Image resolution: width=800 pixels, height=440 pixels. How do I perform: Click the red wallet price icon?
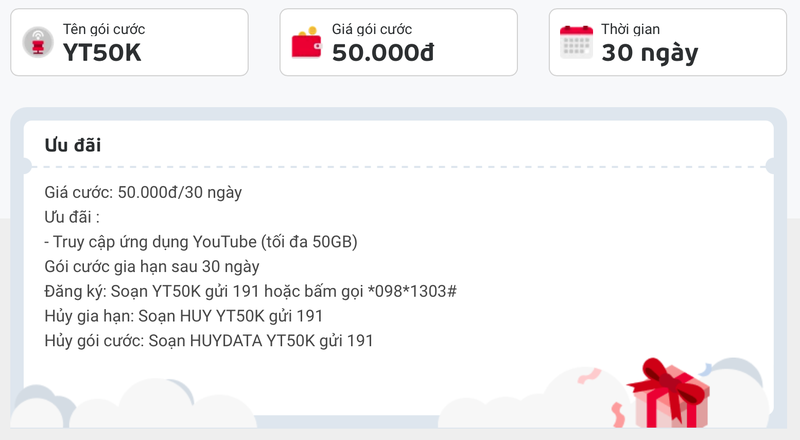(307, 42)
